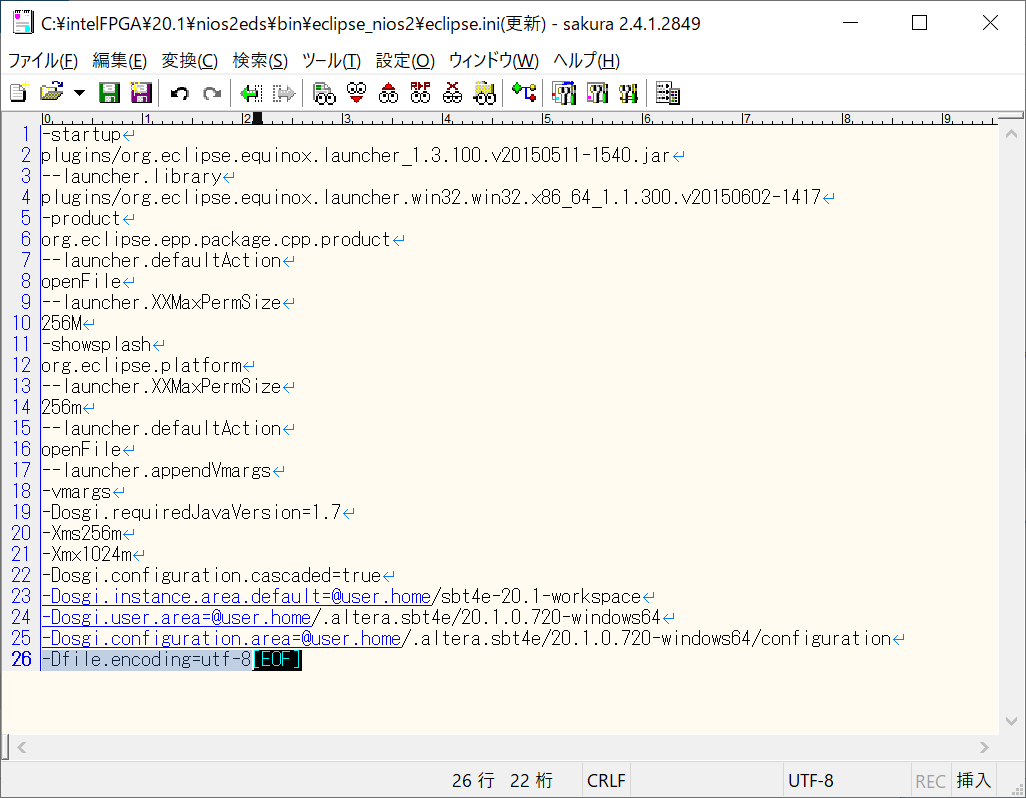Click the jump forward history icon
The height and width of the screenshot is (798, 1026).
click(x=284, y=93)
